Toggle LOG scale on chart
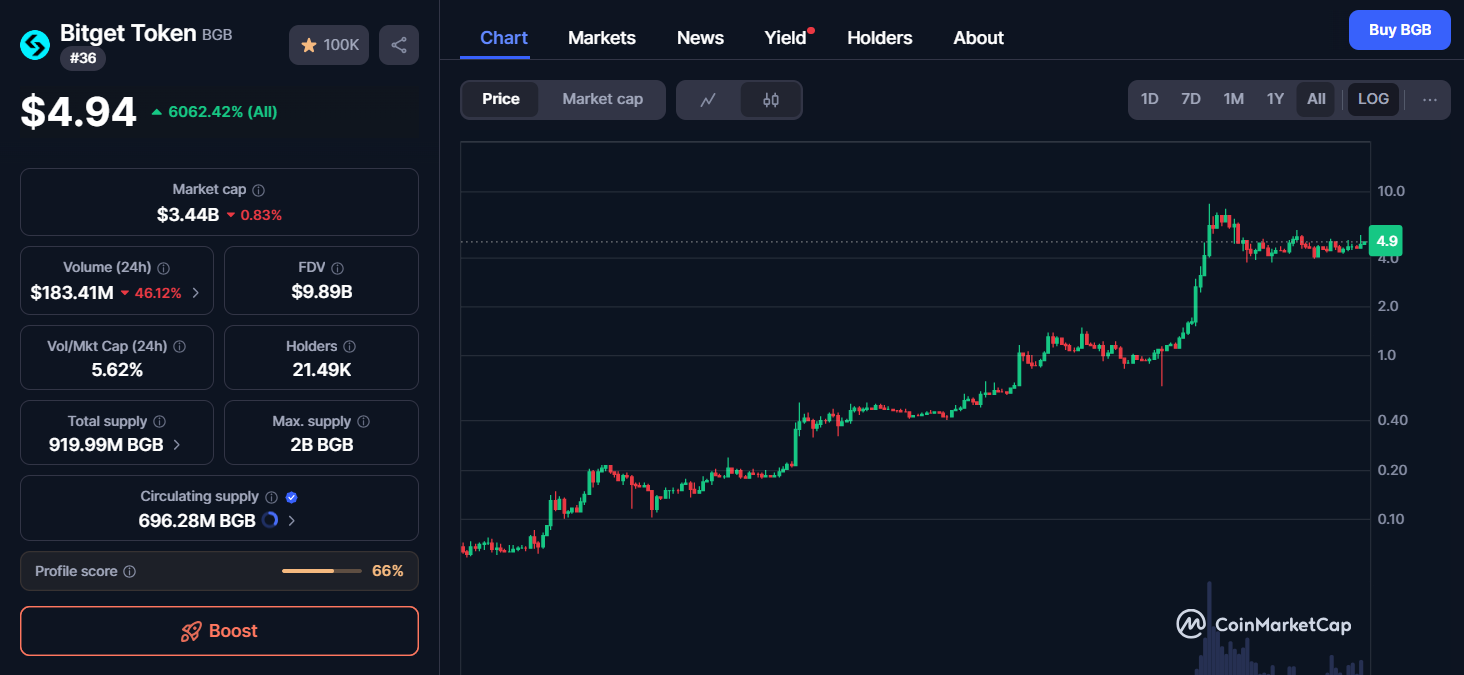The width and height of the screenshot is (1464, 675). point(1373,99)
